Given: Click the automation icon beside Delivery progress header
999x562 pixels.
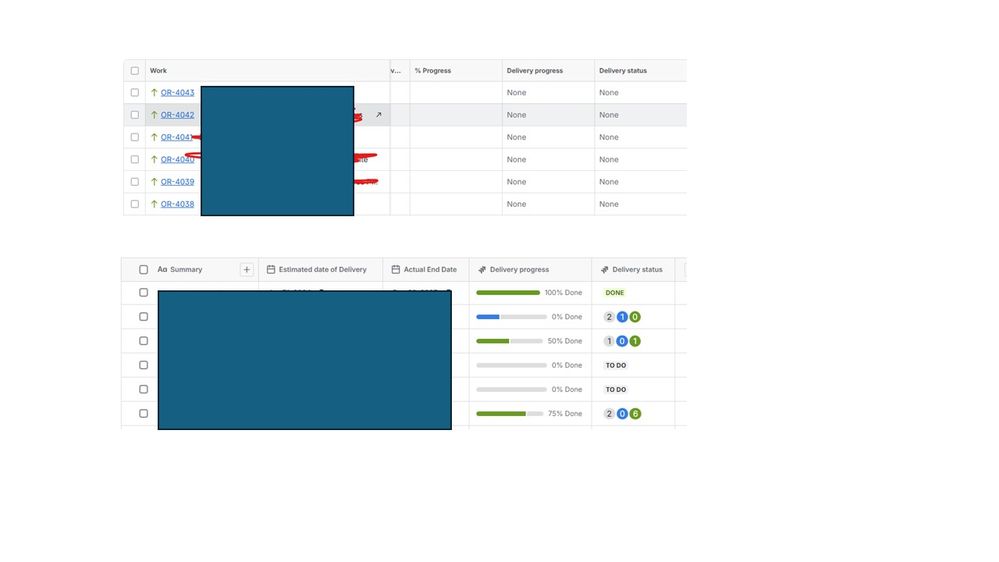Looking at the screenshot, I should [x=482, y=270].
